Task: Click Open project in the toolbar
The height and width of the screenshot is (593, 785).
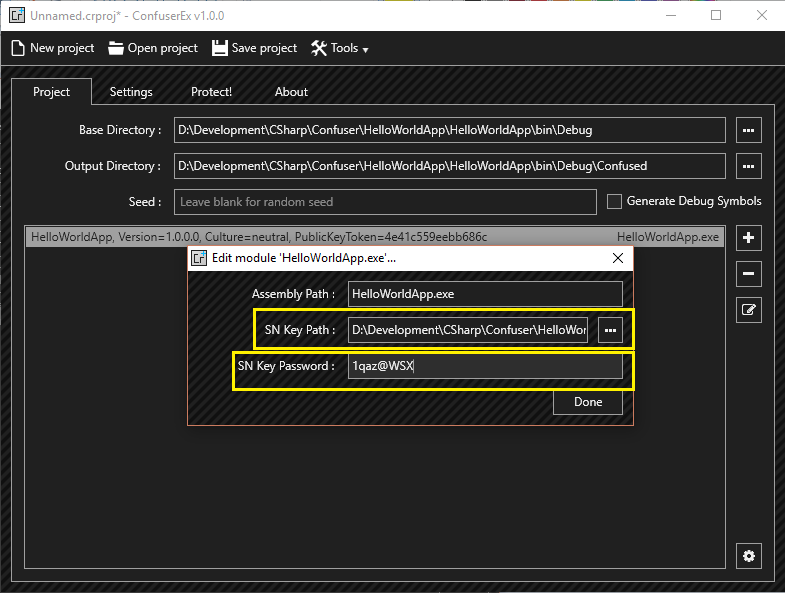Action: 153,48
